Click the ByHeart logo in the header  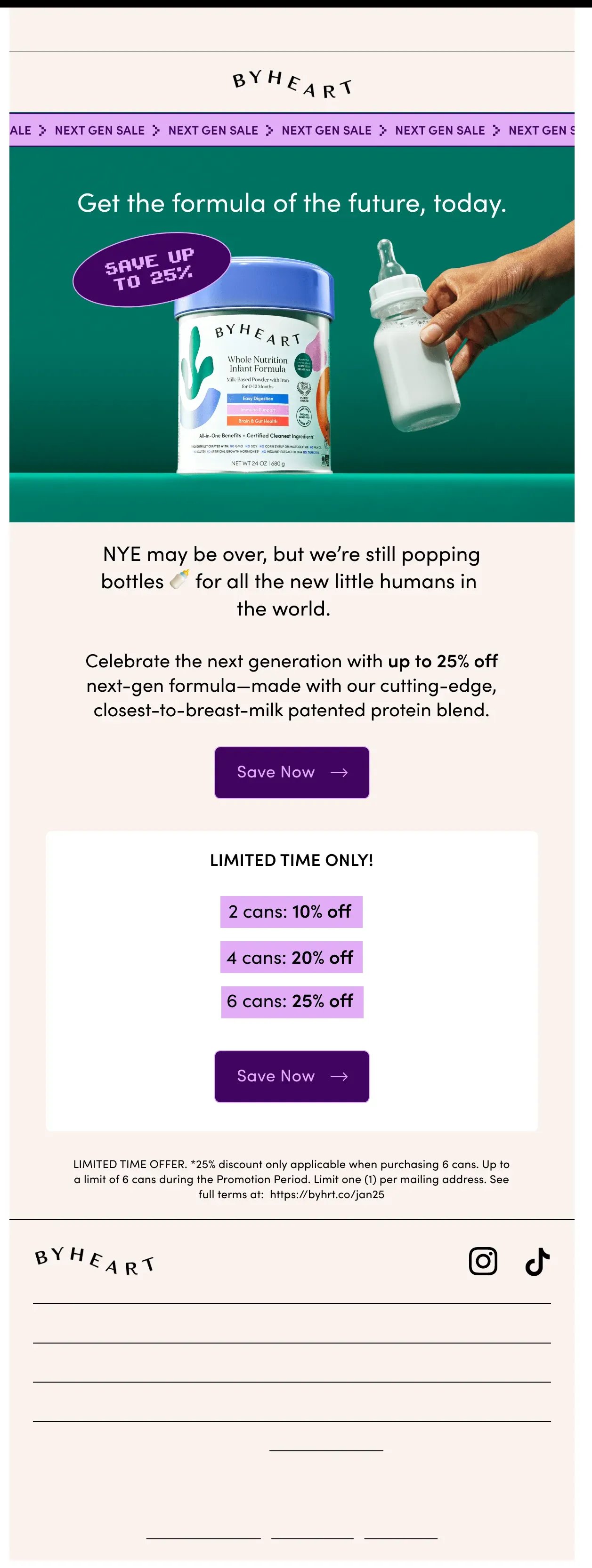[x=292, y=83]
